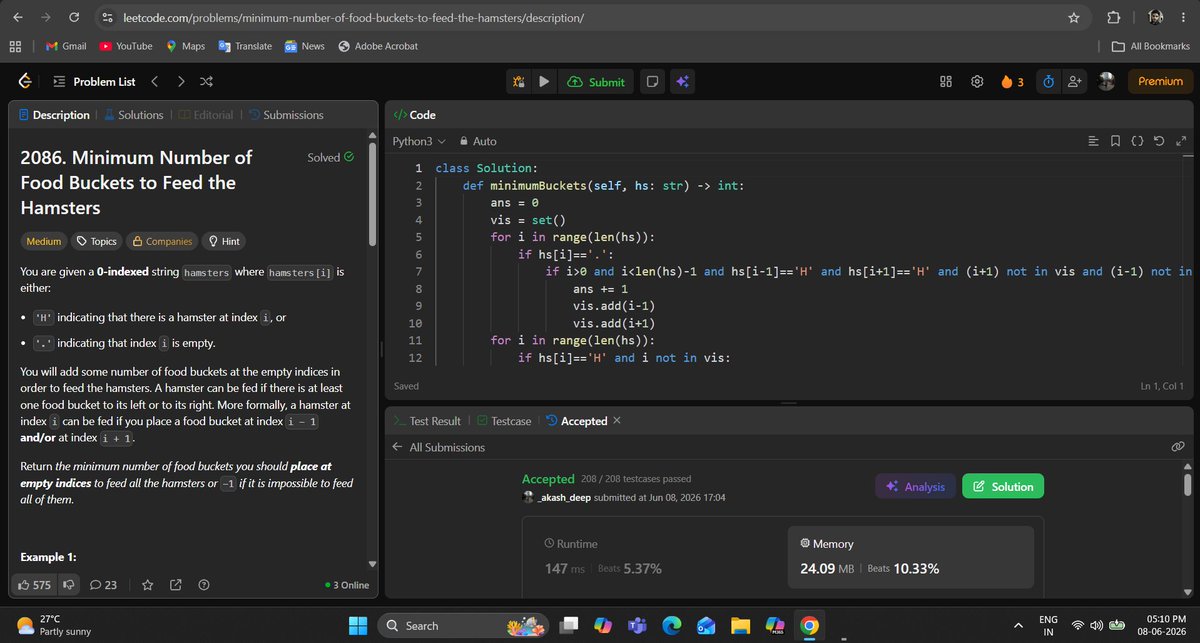This screenshot has width=1200, height=643.
Task: Click the LeetCode logo icon
Action: pyautogui.click(x=26, y=82)
